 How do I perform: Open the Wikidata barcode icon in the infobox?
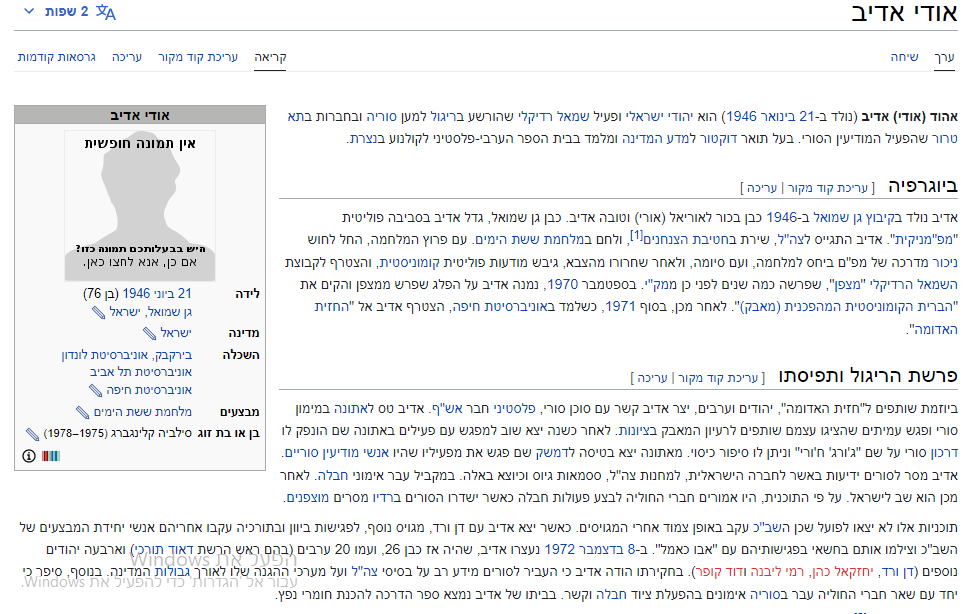[51, 456]
